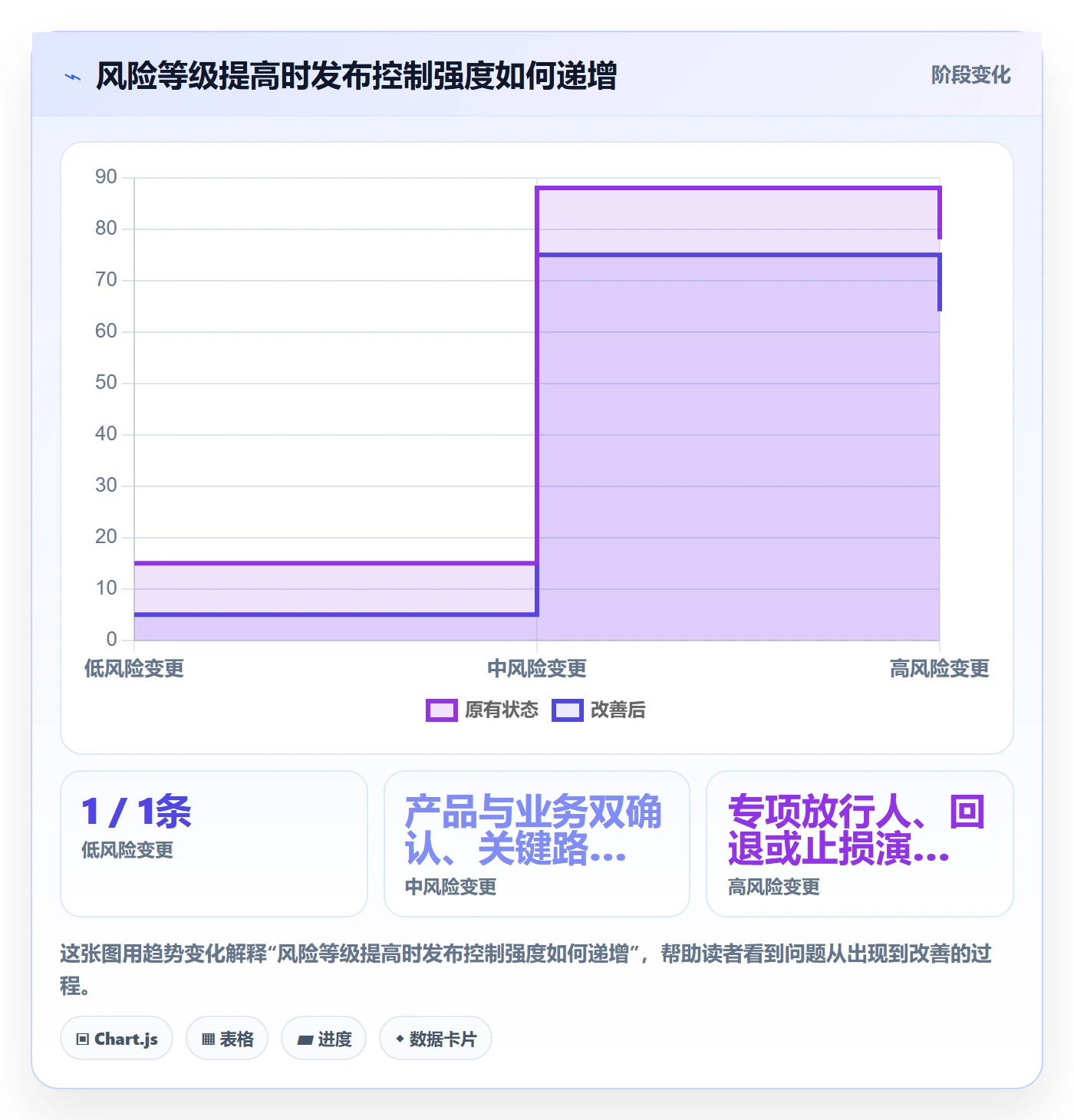Click the 改善后 legend label
The height and width of the screenshot is (1120, 1074).
tap(618, 710)
